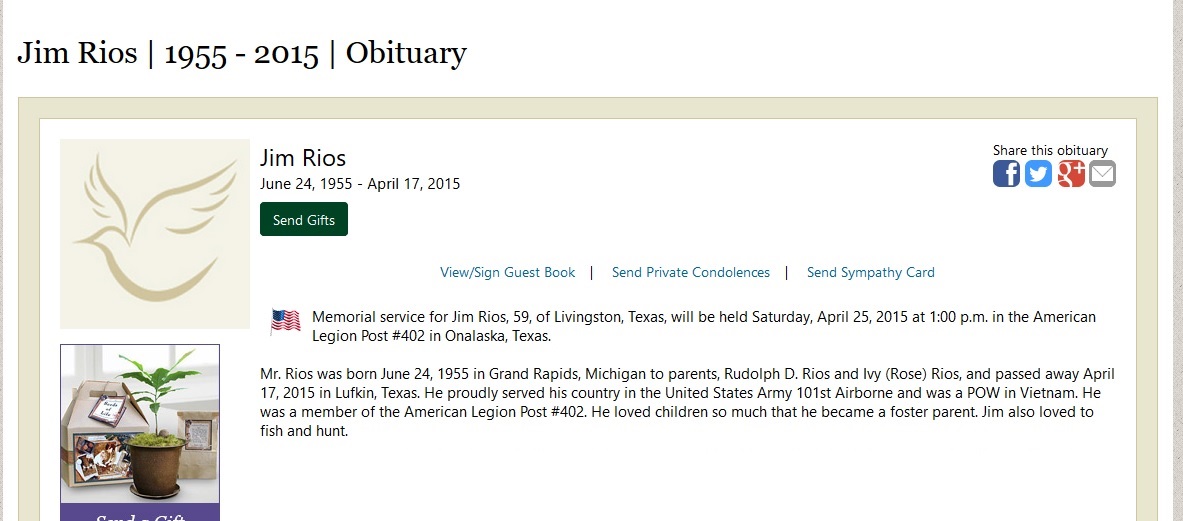Share obituary on Facebook
The image size is (1183, 521).
[x=1006, y=174]
